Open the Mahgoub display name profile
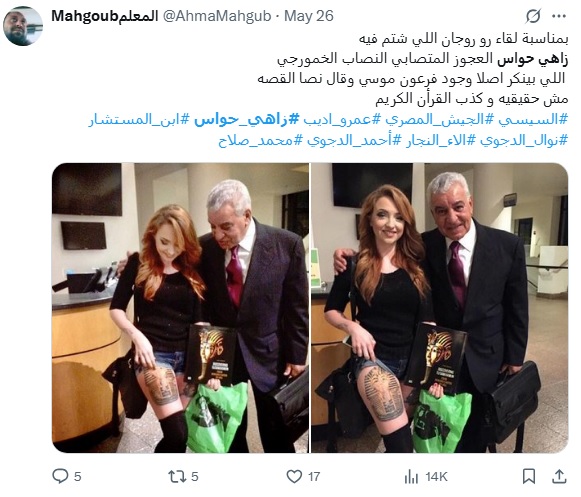 tap(104, 16)
